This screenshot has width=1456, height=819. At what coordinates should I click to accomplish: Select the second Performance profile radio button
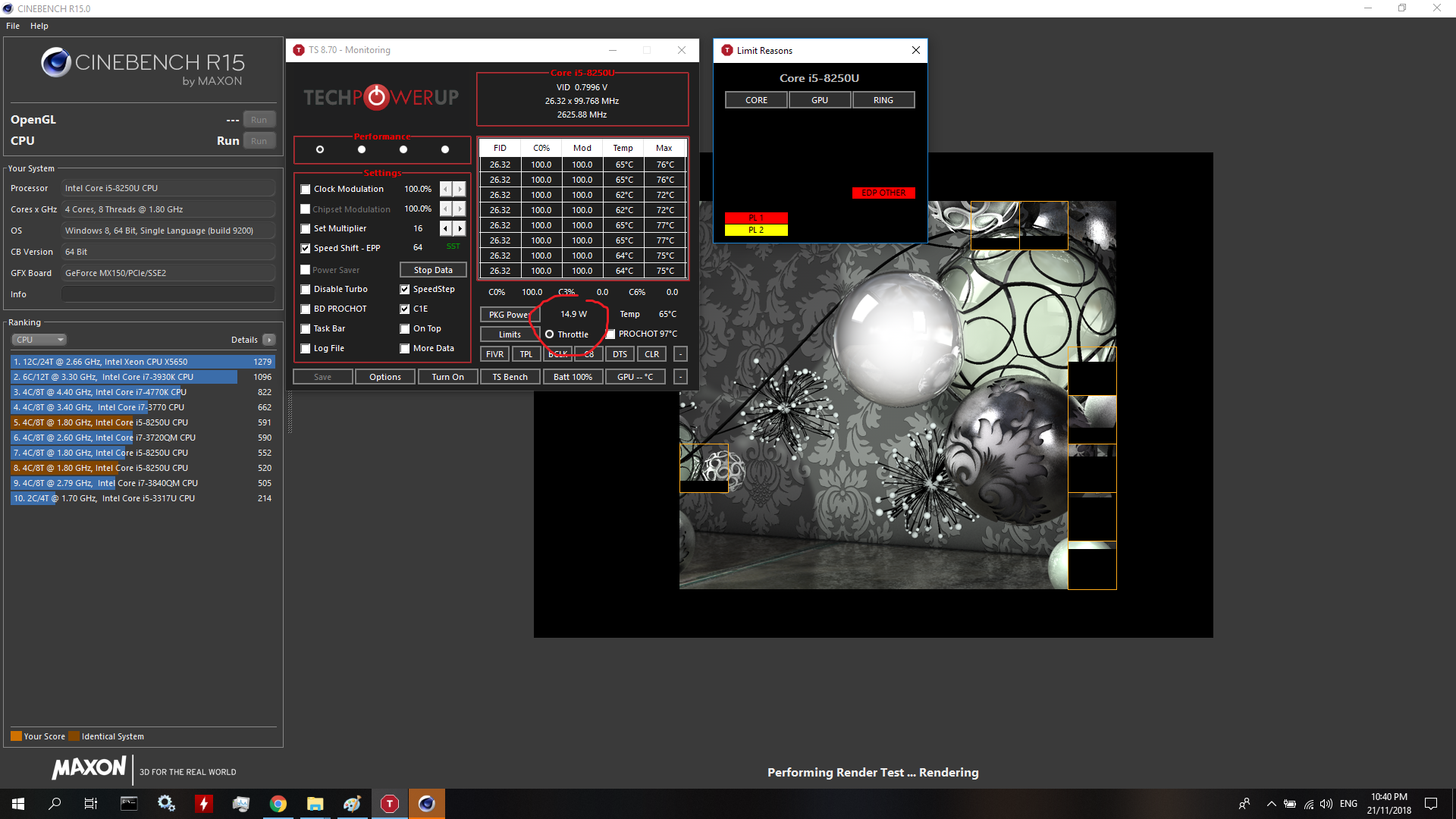coord(362,149)
